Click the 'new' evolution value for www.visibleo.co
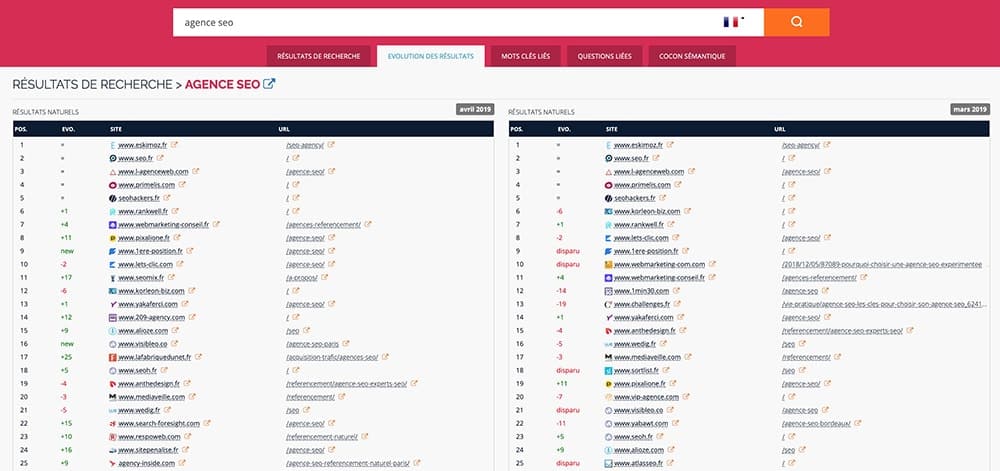Image resolution: width=1000 pixels, height=471 pixels. pos(67,344)
